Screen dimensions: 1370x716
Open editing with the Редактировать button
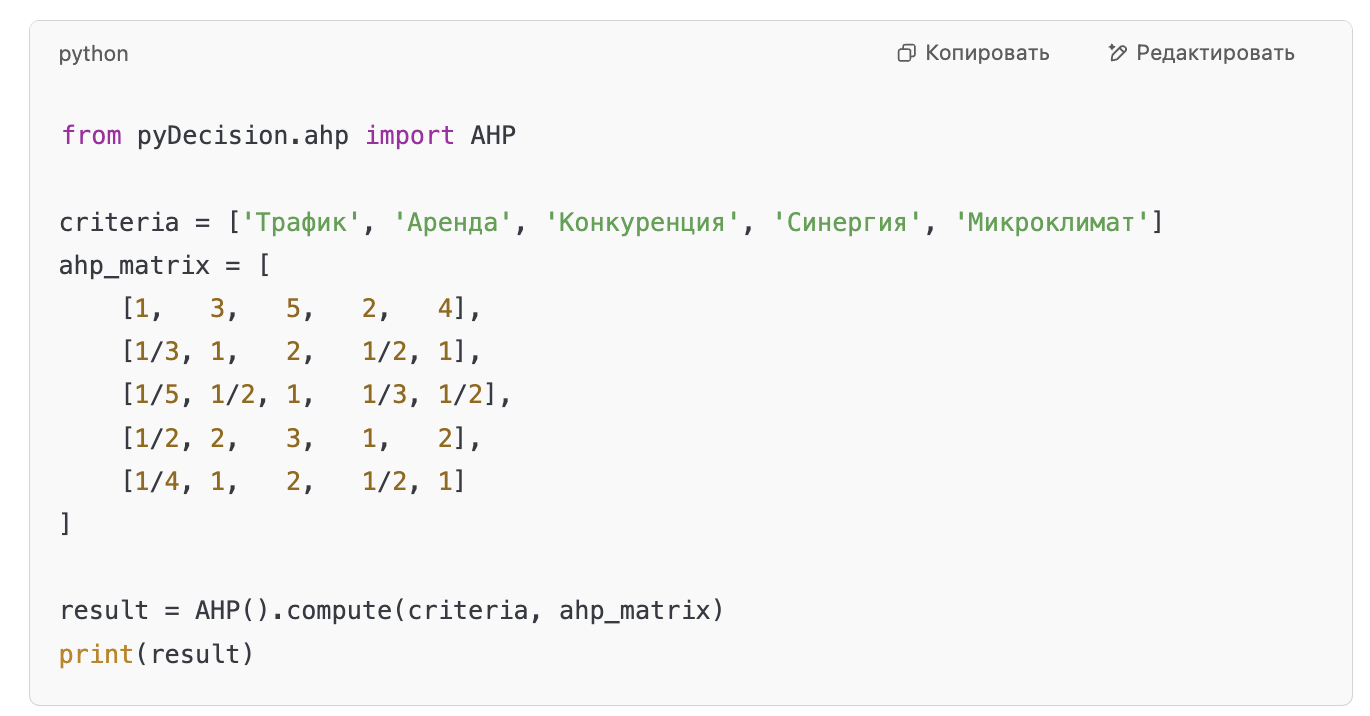(x=1202, y=53)
